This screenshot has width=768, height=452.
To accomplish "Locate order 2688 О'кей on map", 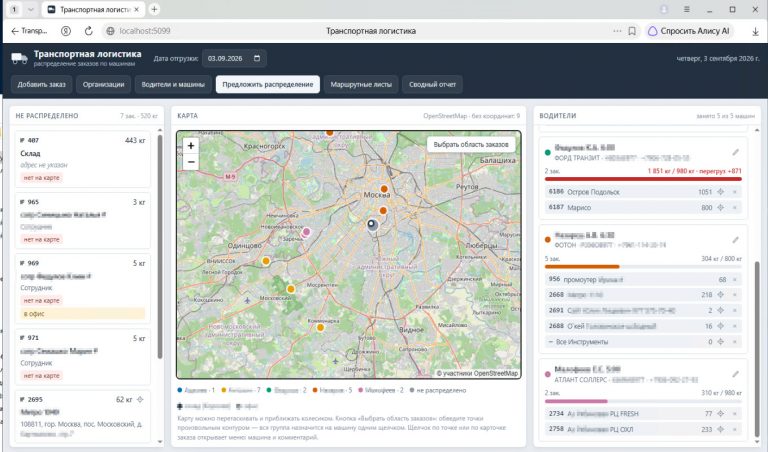I will [720, 326].
